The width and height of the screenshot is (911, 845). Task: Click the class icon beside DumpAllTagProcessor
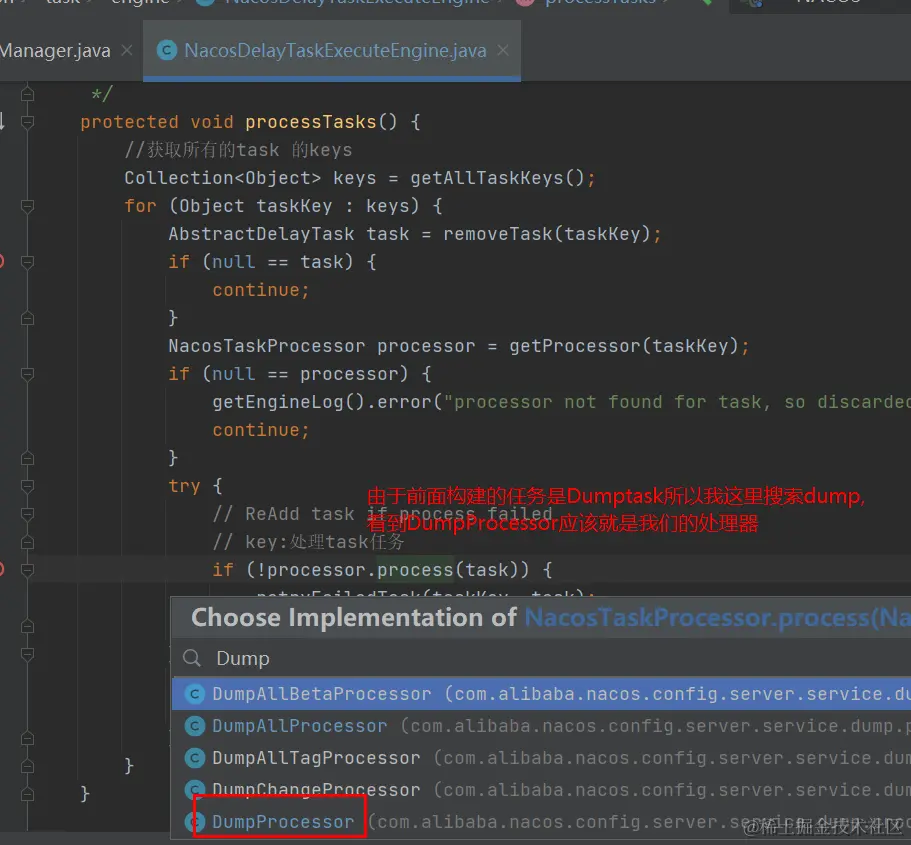tap(194, 758)
